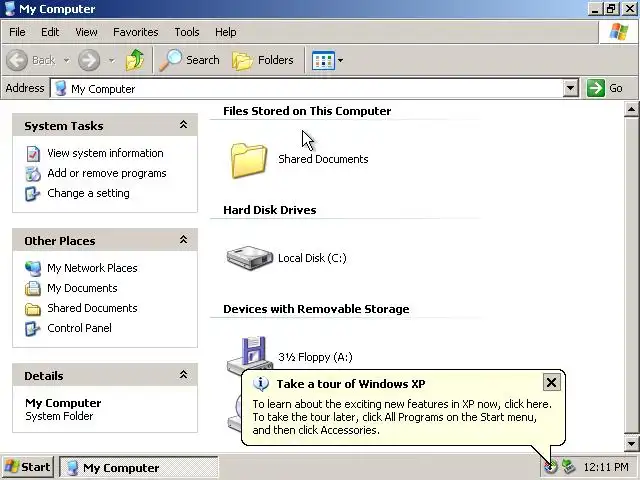Click Add or remove programs link

tap(107, 173)
